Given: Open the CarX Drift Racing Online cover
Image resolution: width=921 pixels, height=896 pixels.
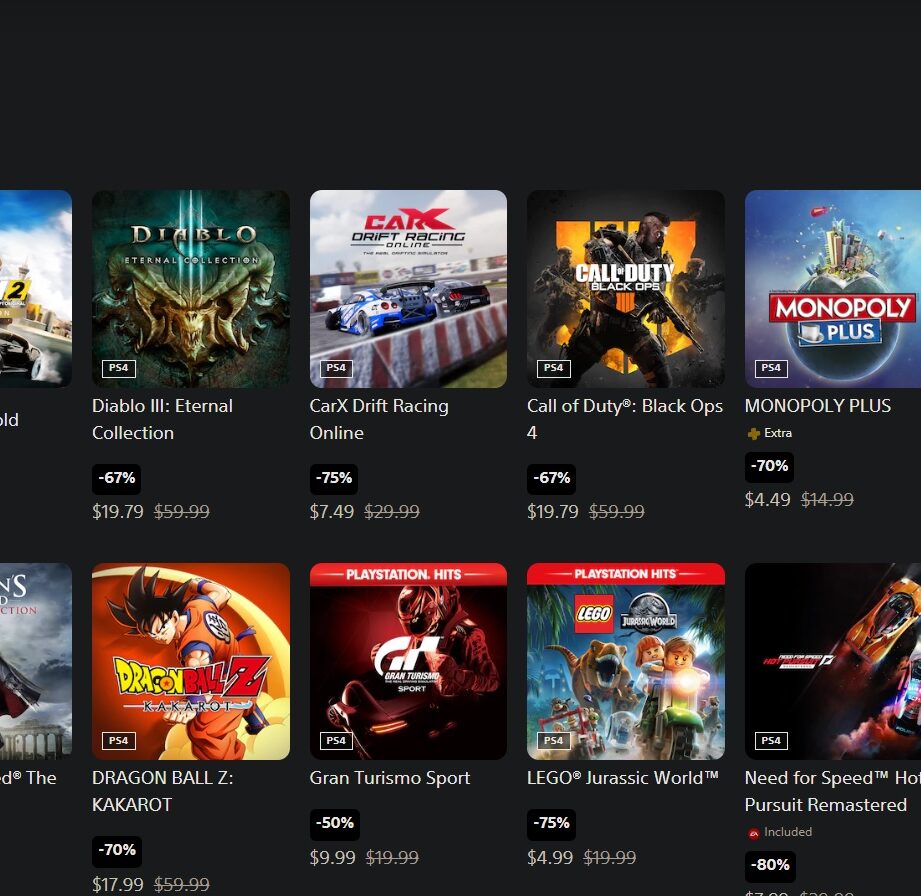Looking at the screenshot, I should click(408, 288).
